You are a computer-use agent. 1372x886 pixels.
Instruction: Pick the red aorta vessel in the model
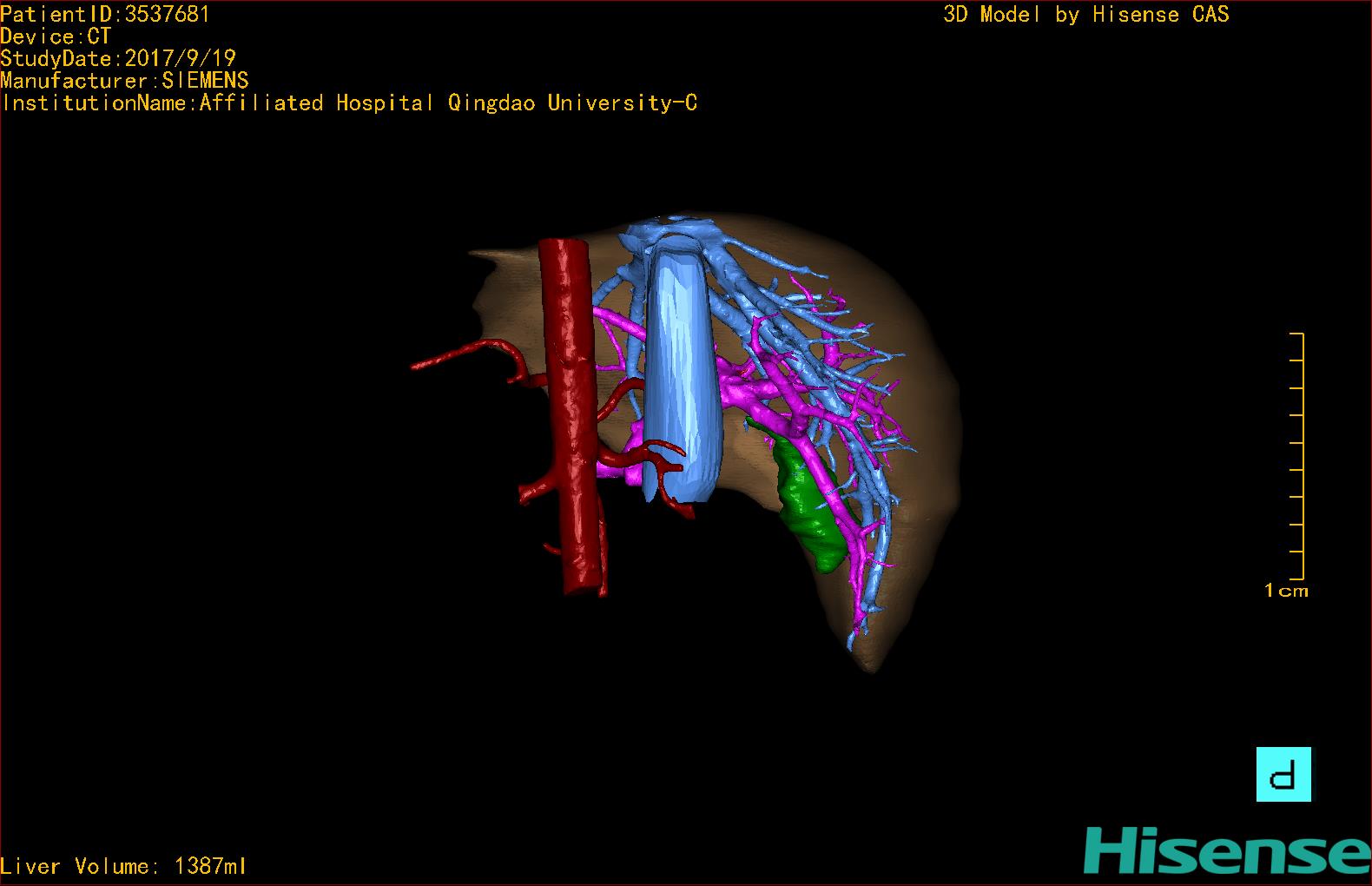571,417
